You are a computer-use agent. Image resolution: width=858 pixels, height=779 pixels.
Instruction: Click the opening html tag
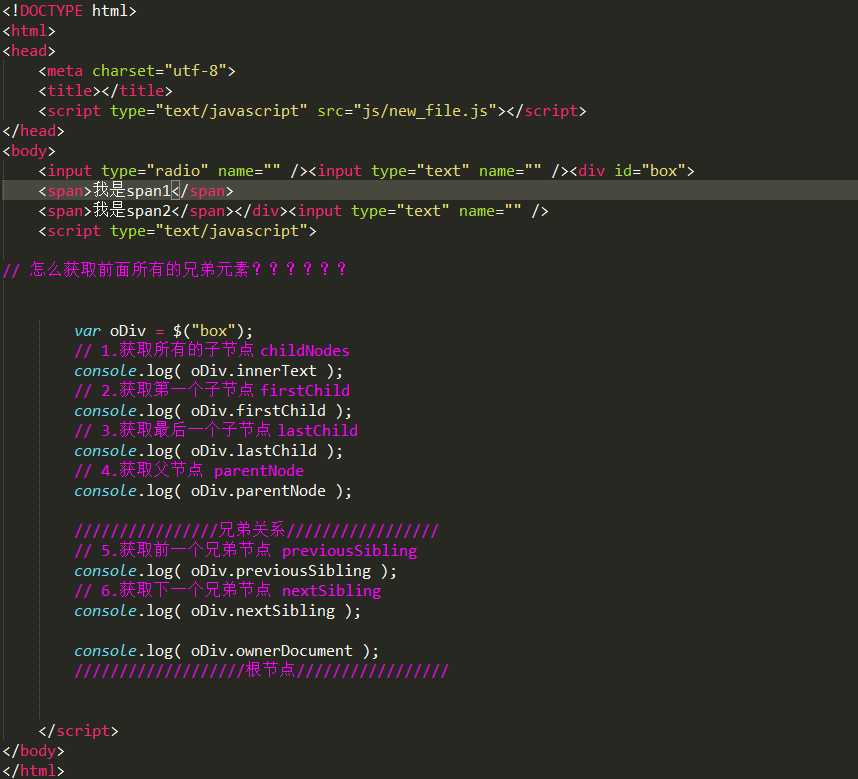(x=29, y=31)
